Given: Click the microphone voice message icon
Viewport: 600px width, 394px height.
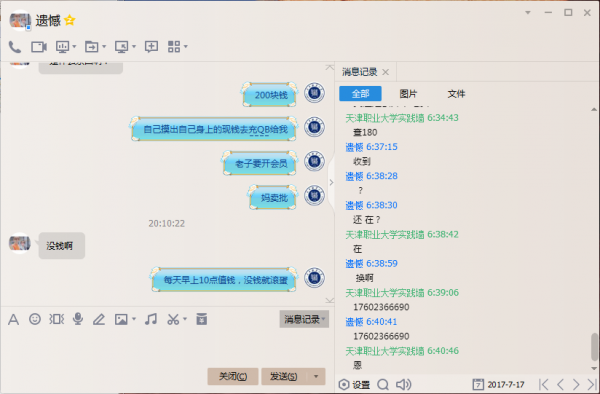Looking at the screenshot, I should coord(78,319).
